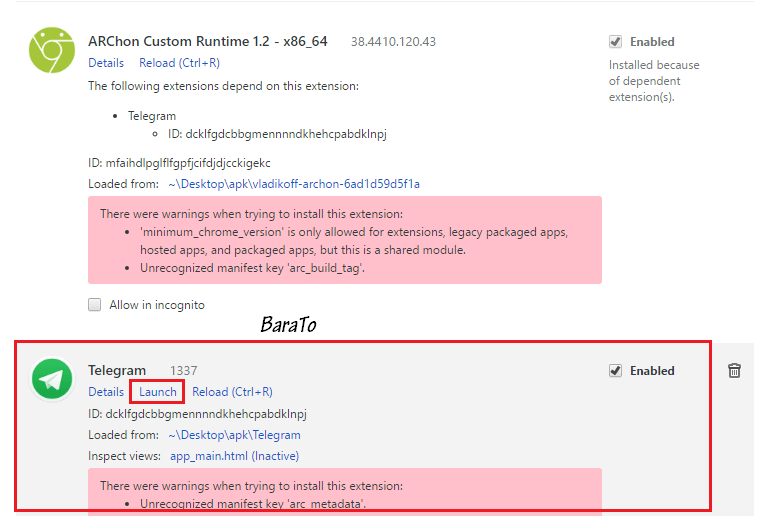Image resolution: width=778 pixels, height=516 pixels.
Task: Open Telegram loaded-from Desktop\apk\Telegram path
Action: 234,435
